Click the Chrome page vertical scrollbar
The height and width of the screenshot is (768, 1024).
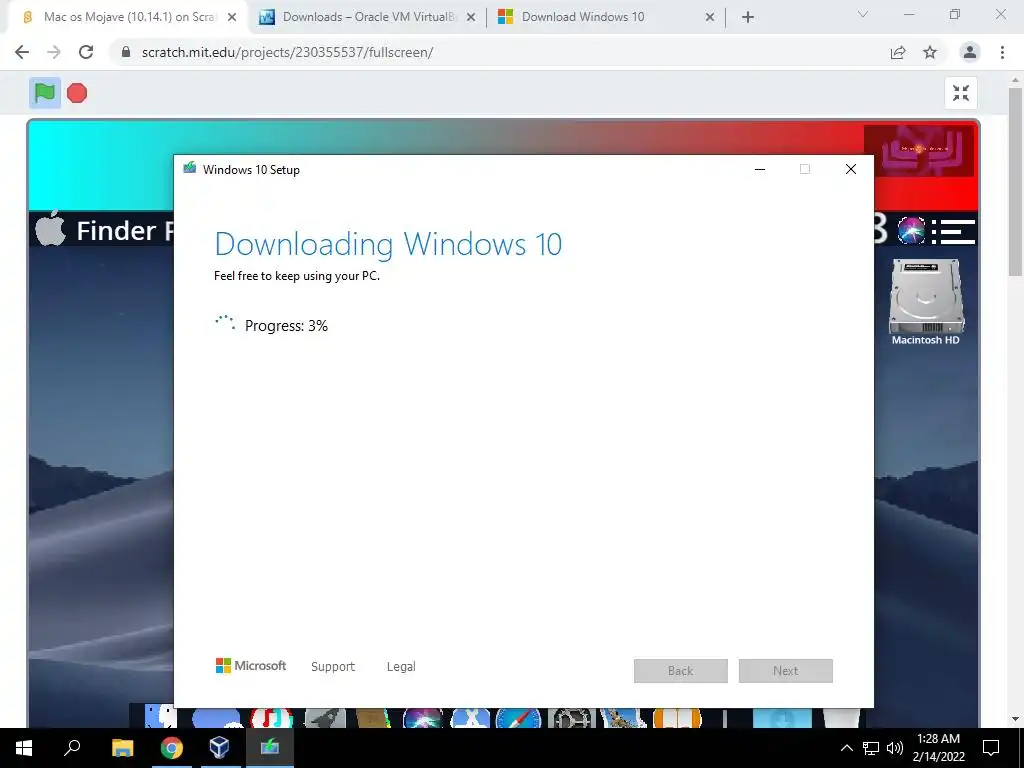1015,183
